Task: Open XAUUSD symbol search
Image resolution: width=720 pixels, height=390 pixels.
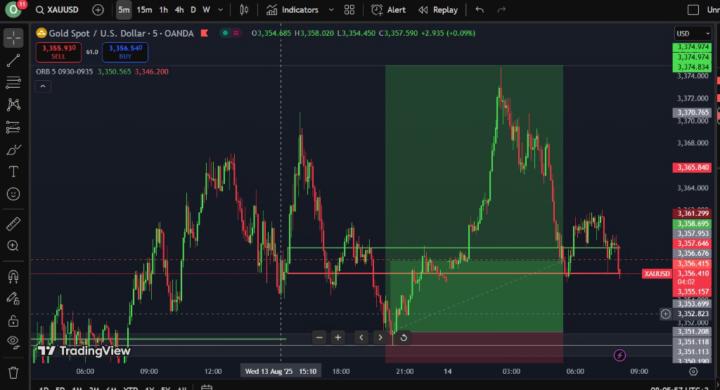Action: pyautogui.click(x=58, y=10)
